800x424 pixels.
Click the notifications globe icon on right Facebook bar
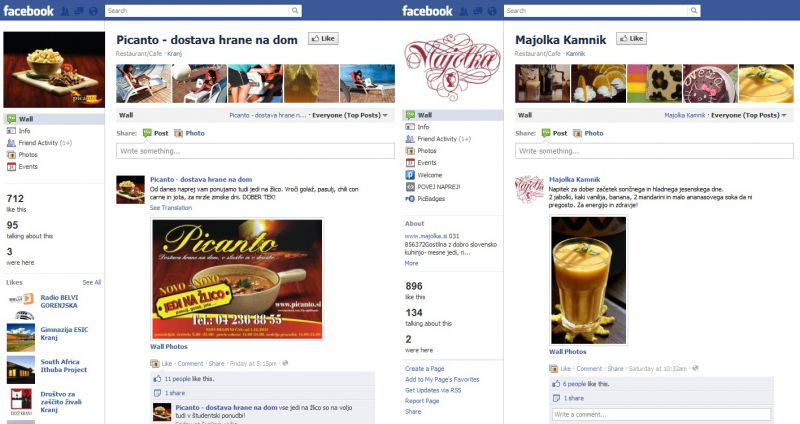coord(492,11)
